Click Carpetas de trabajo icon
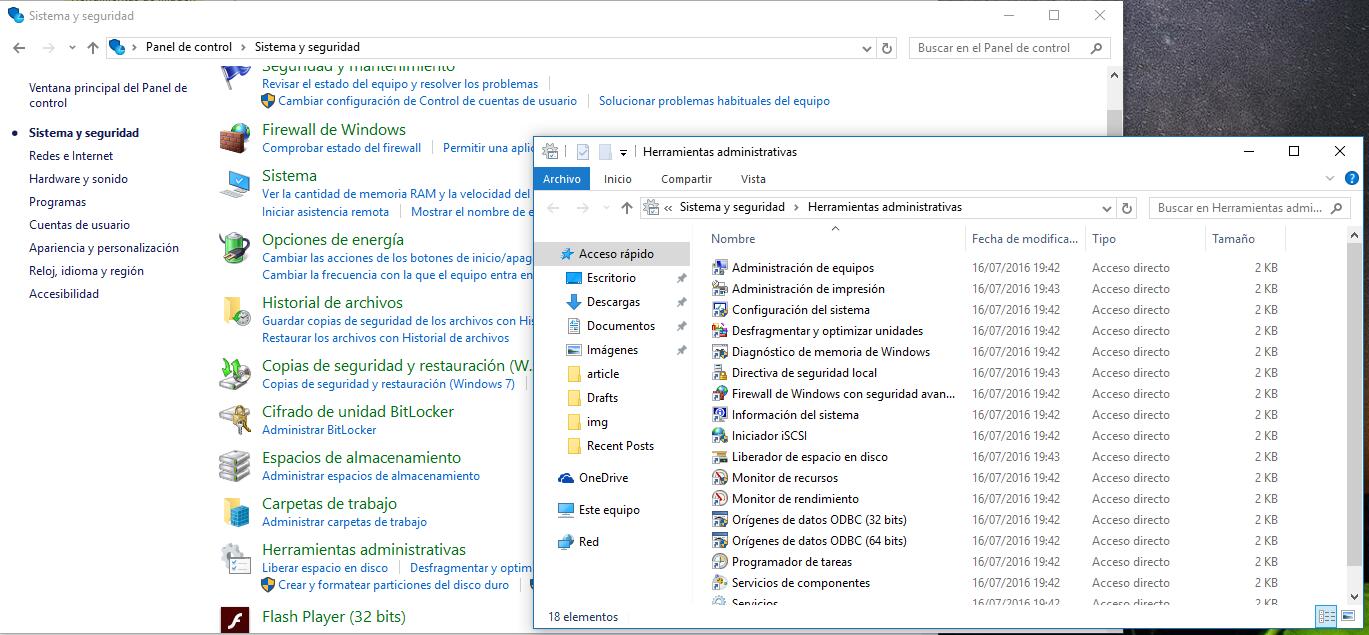 click(235, 512)
